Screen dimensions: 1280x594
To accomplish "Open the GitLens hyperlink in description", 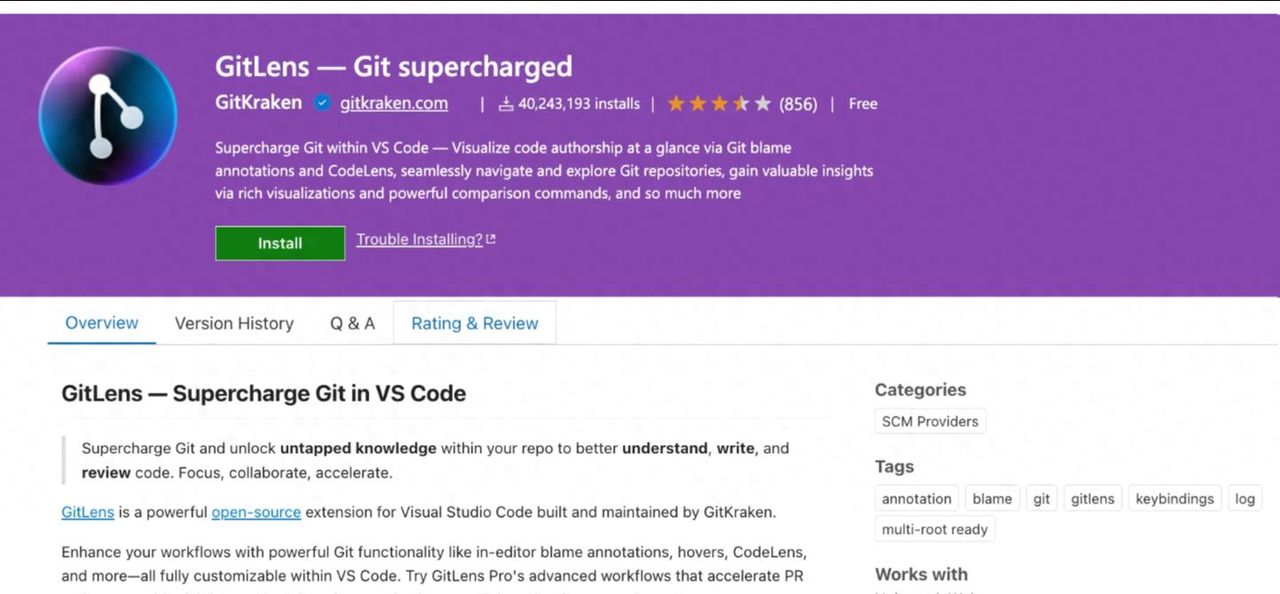I will click(88, 512).
